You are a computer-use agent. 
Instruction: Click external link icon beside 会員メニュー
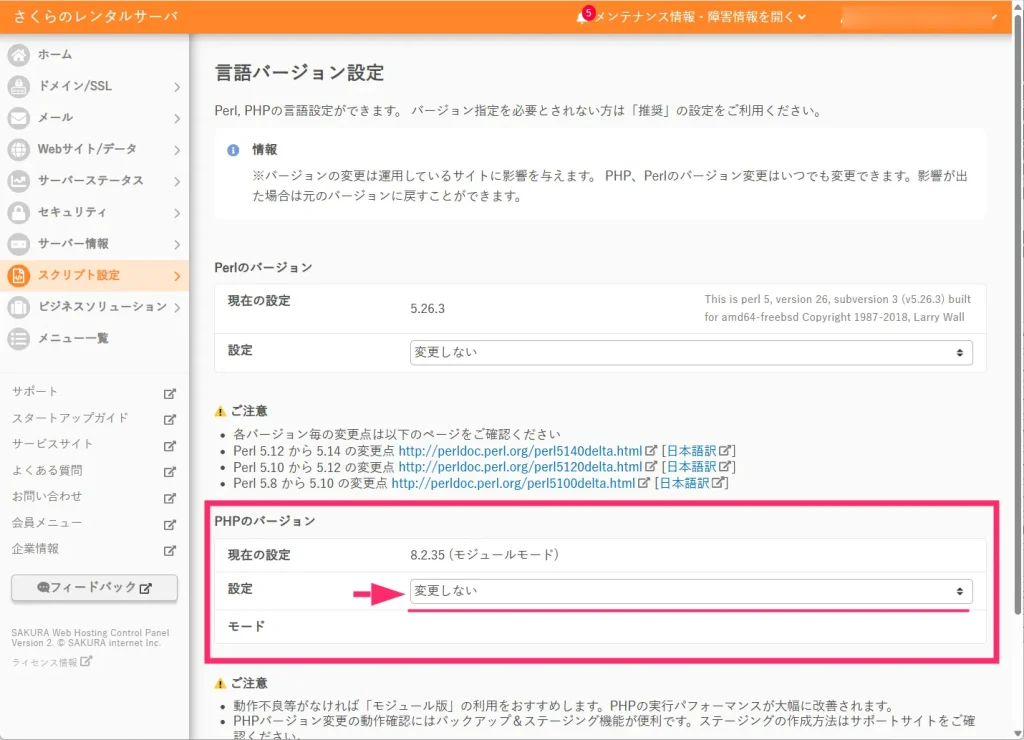170,524
